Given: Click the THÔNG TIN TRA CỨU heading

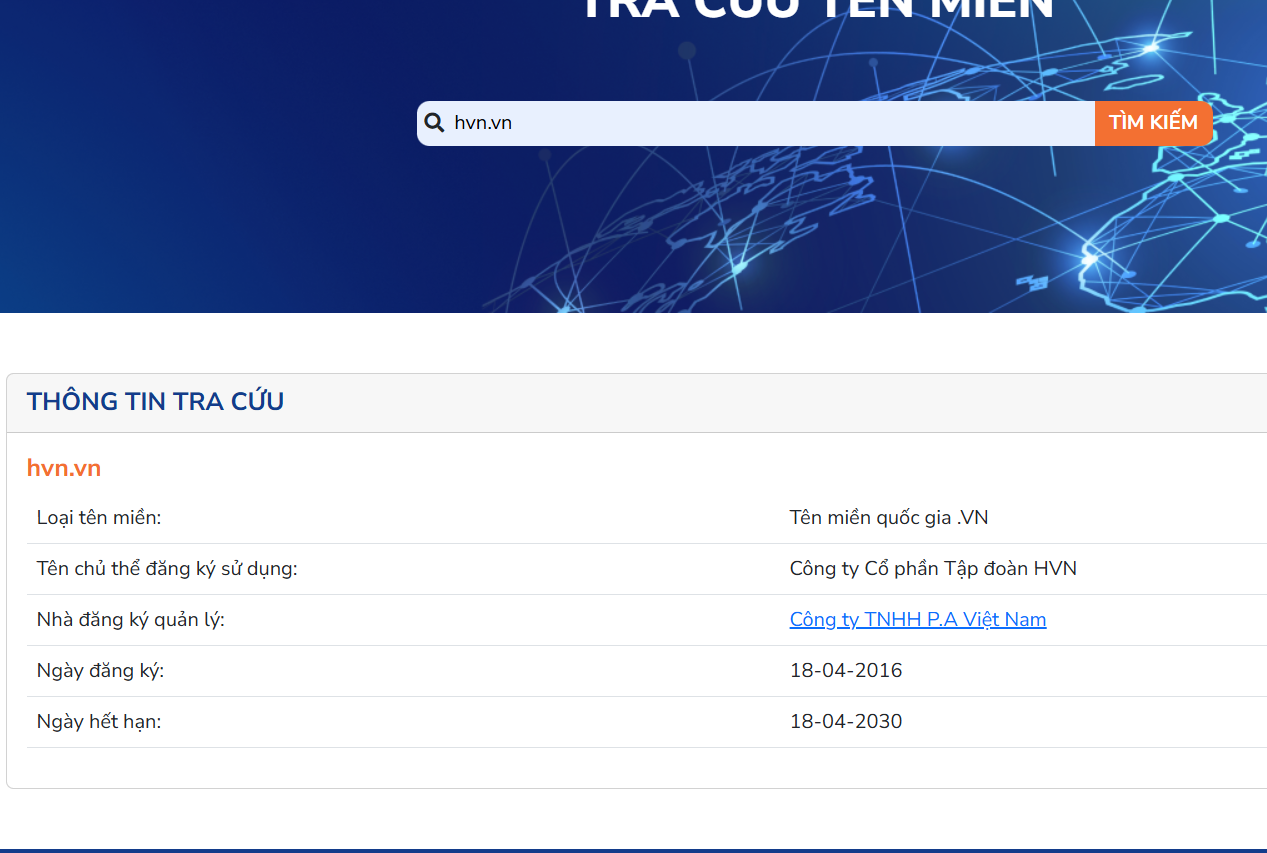Looking at the screenshot, I should pyautogui.click(x=155, y=402).
